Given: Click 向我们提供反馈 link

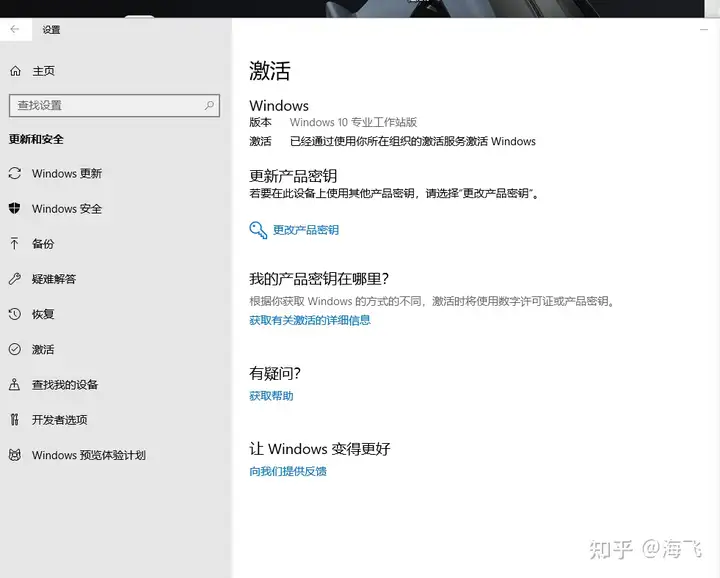Looking at the screenshot, I should 288,471.
